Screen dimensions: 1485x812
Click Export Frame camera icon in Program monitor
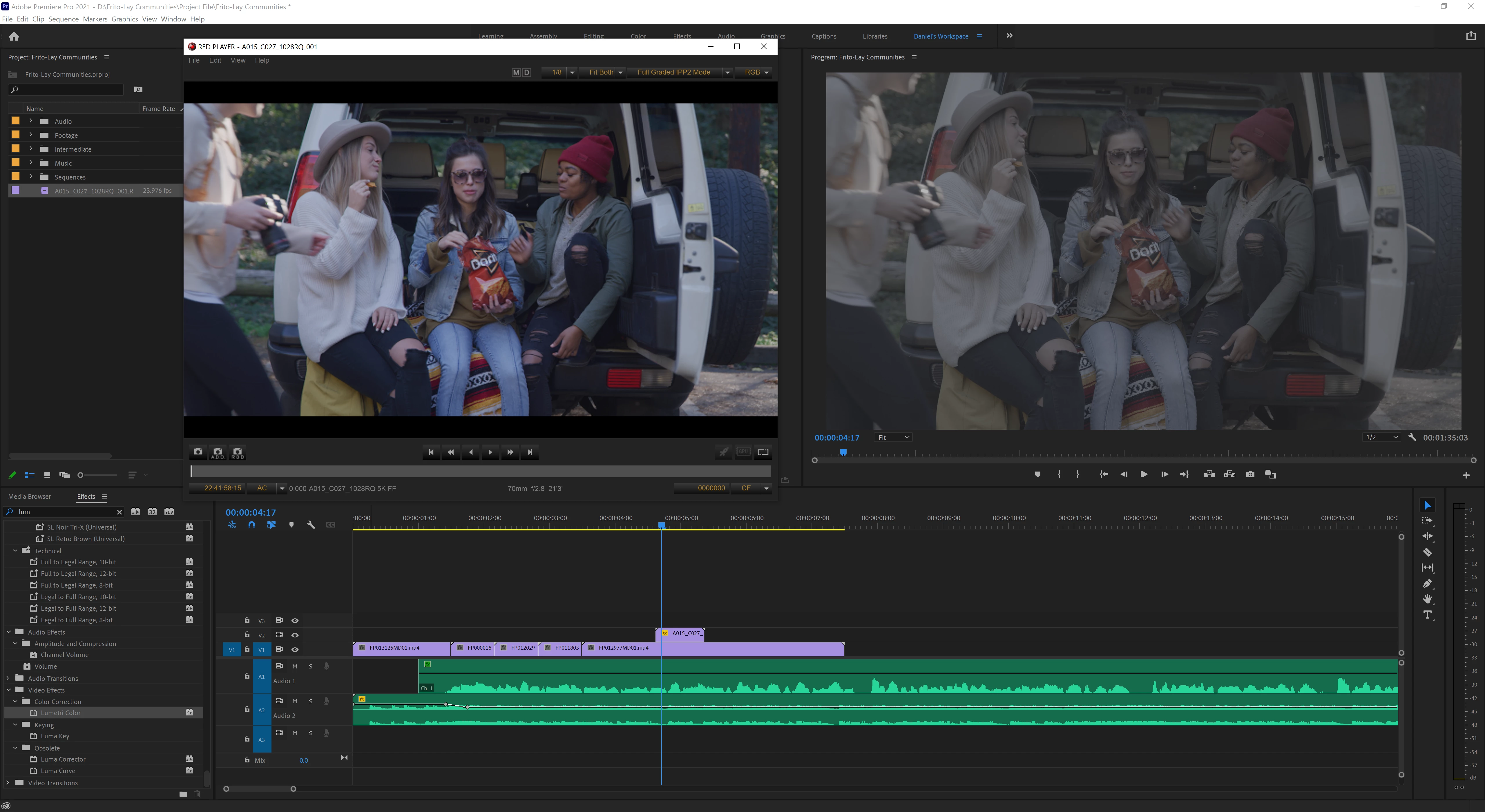1250,474
